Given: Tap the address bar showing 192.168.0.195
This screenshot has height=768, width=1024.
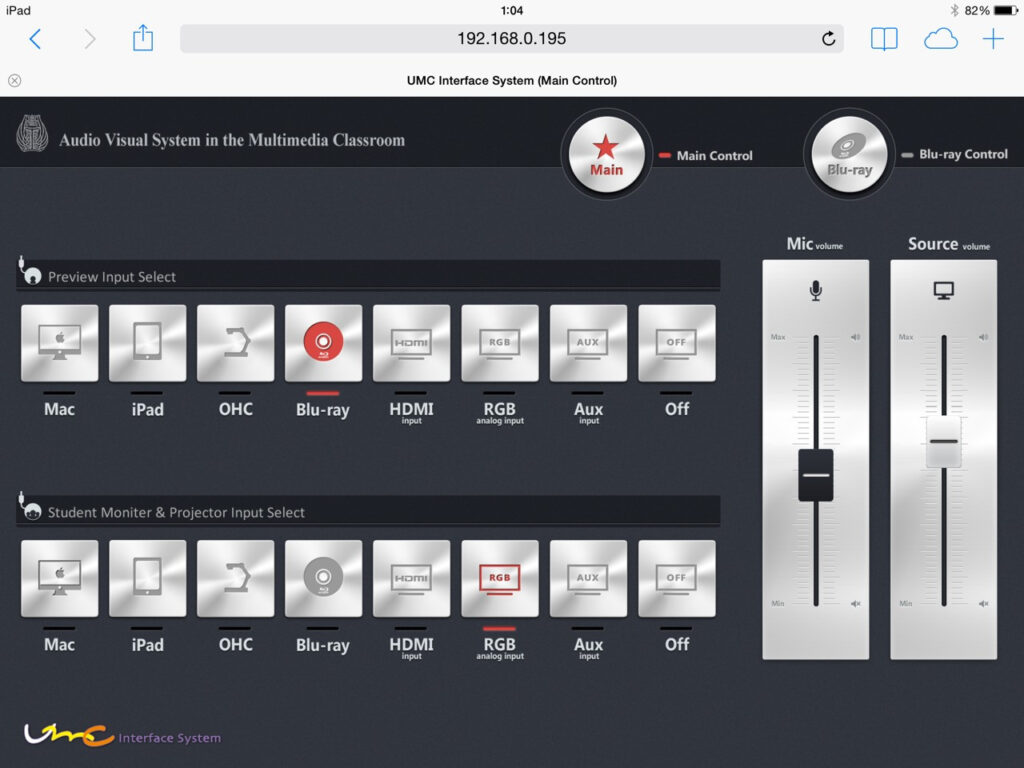Looking at the screenshot, I should pyautogui.click(x=511, y=39).
